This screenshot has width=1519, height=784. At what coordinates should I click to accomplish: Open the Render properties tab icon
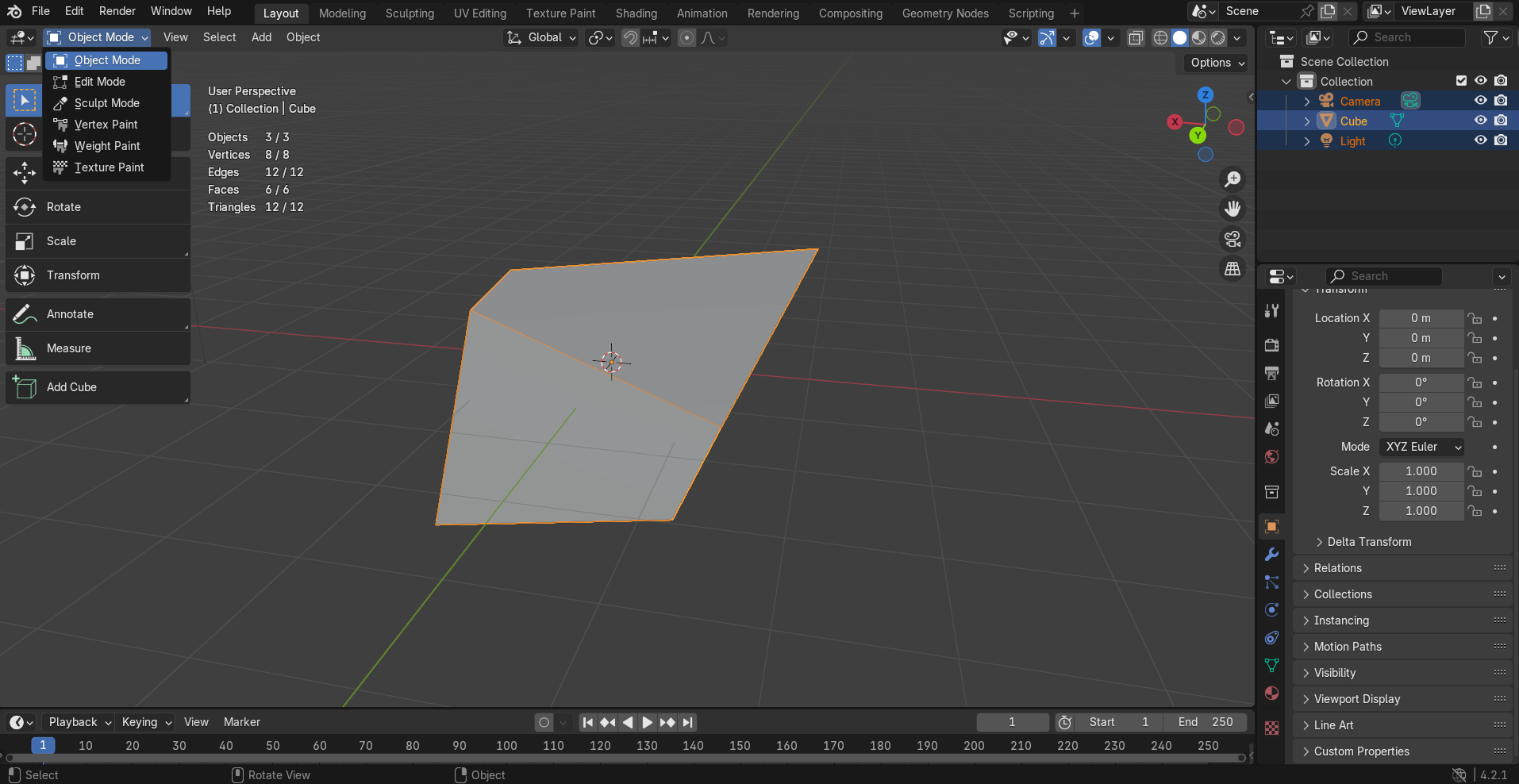coord(1271,345)
